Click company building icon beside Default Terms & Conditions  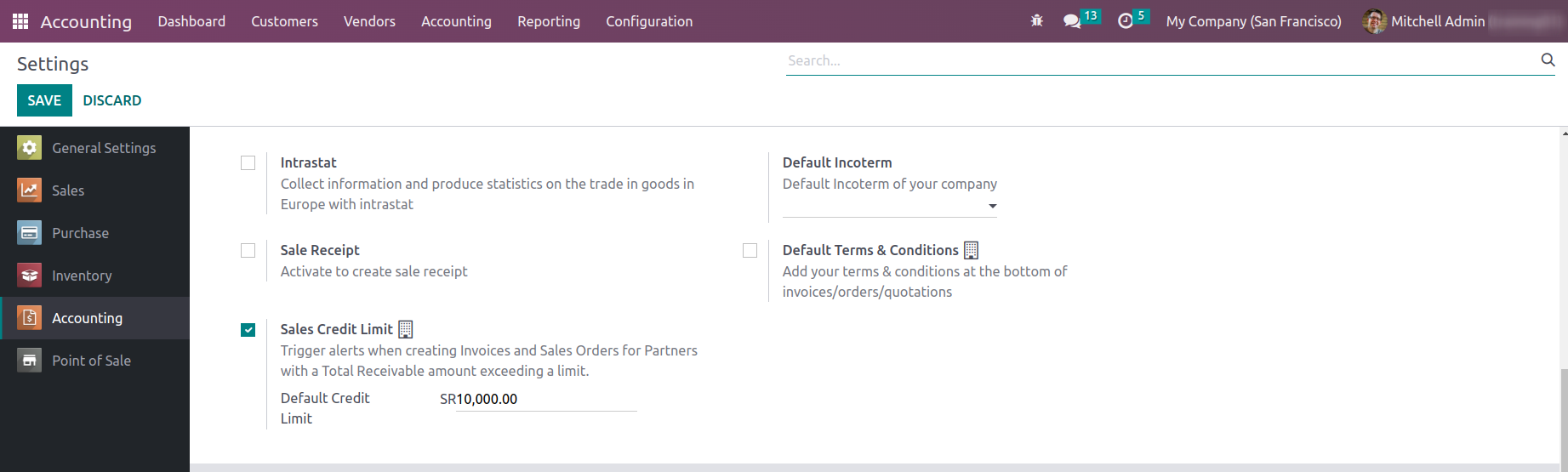click(971, 250)
